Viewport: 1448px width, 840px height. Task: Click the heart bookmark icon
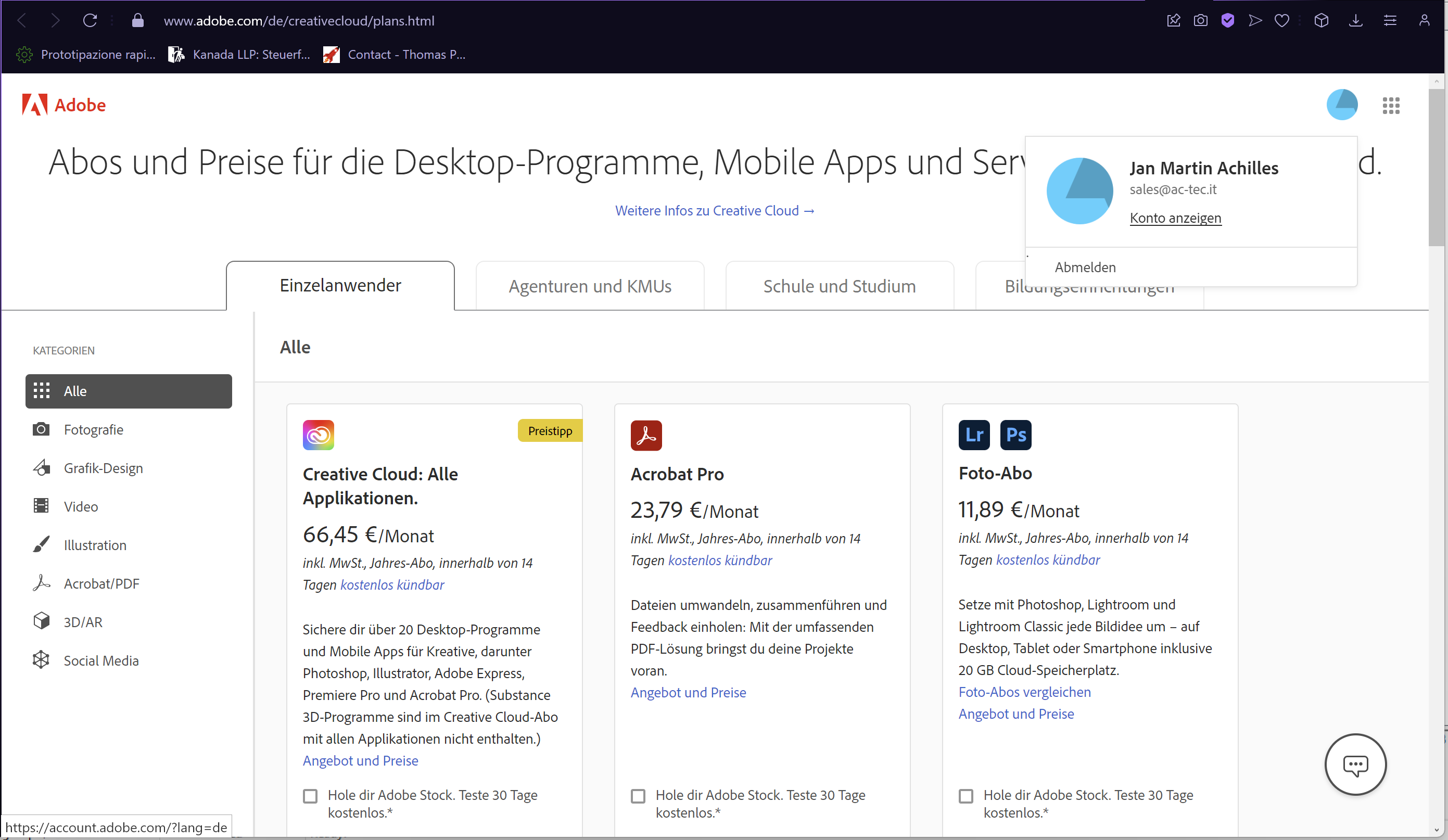pos(1281,21)
